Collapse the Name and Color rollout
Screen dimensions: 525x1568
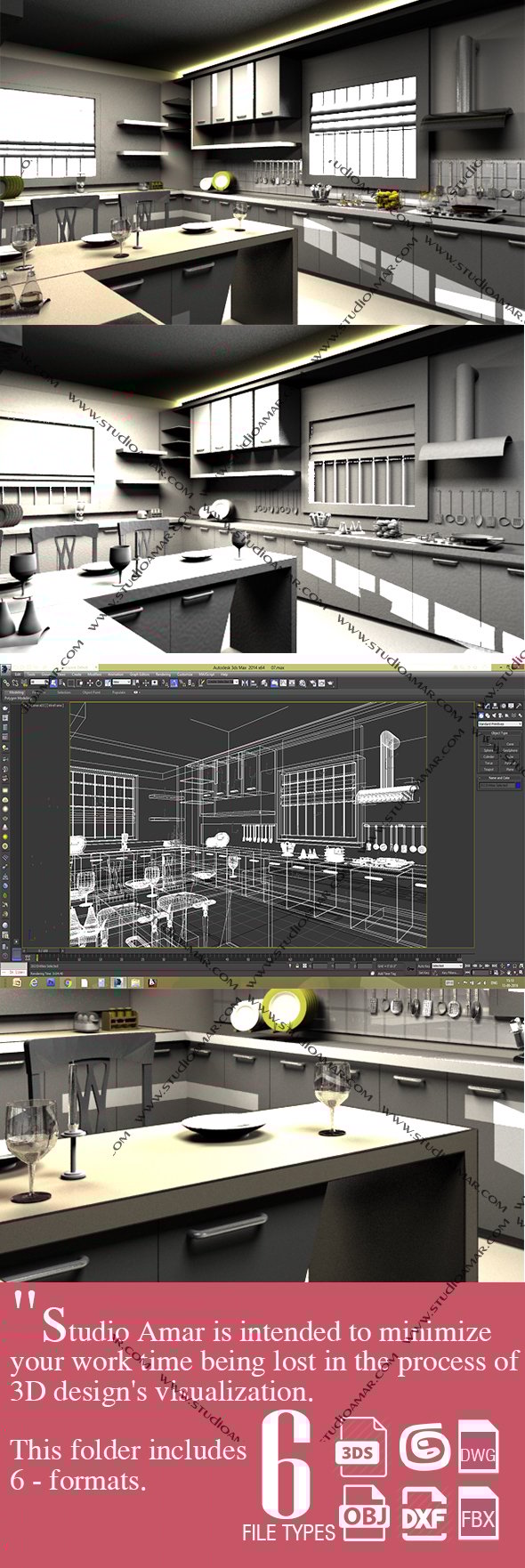499,778
